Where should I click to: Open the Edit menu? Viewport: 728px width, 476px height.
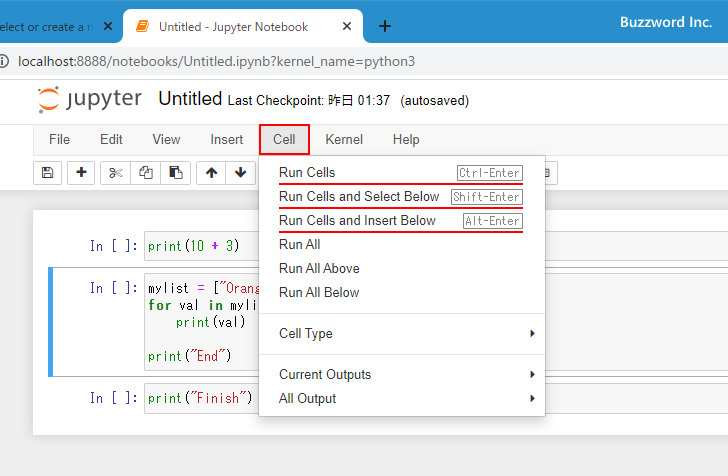pos(111,139)
